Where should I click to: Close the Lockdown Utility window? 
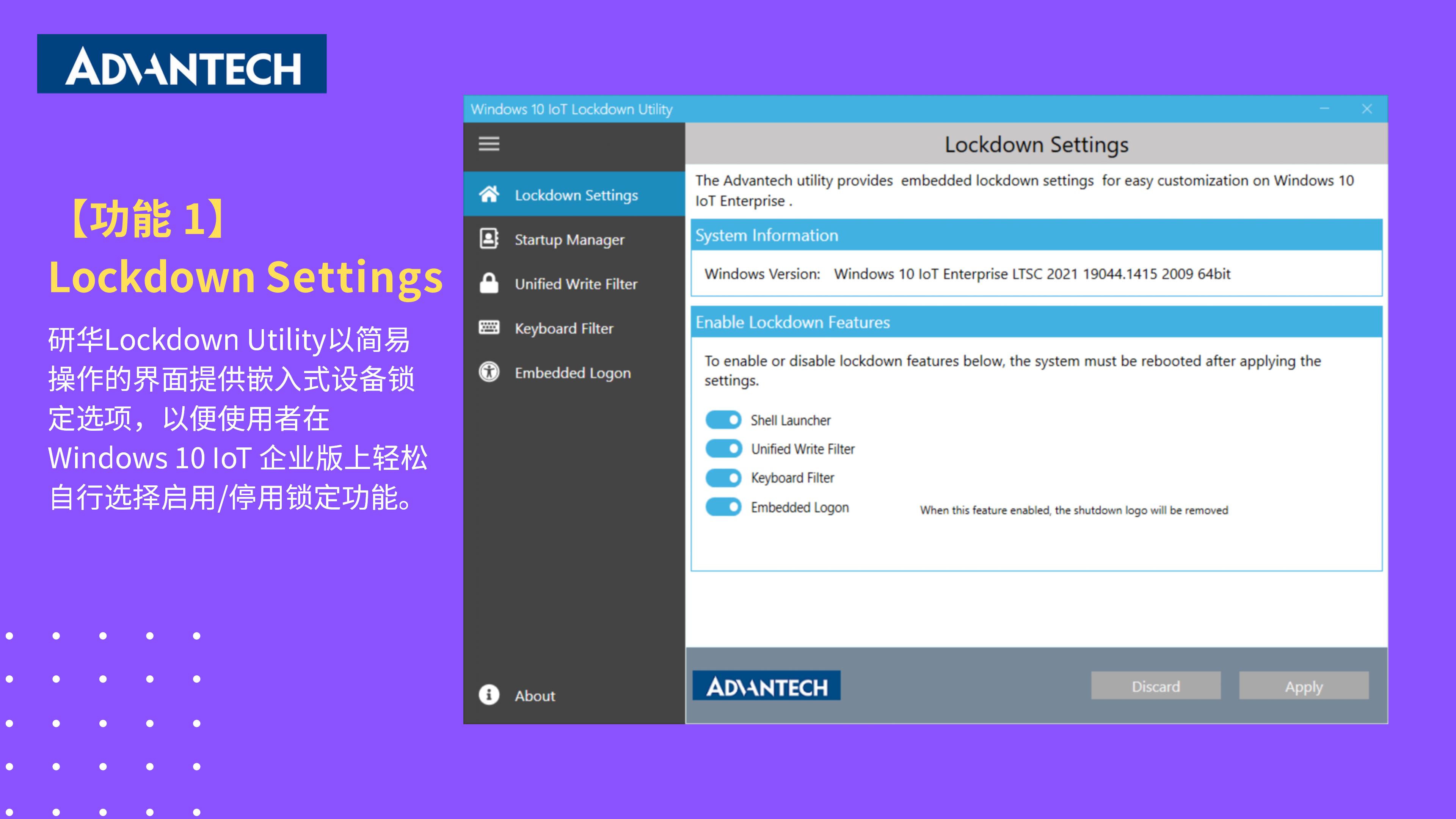pyautogui.click(x=1367, y=108)
